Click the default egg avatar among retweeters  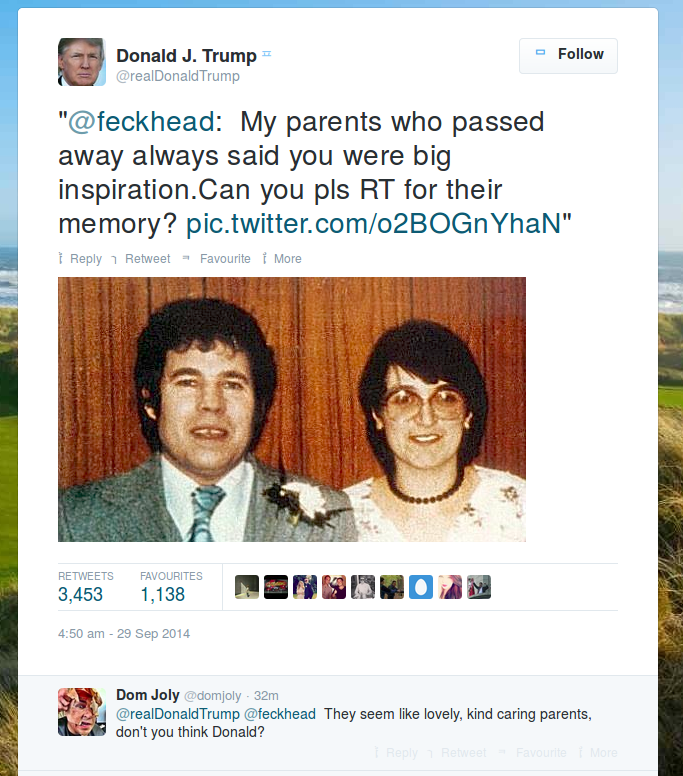(421, 587)
